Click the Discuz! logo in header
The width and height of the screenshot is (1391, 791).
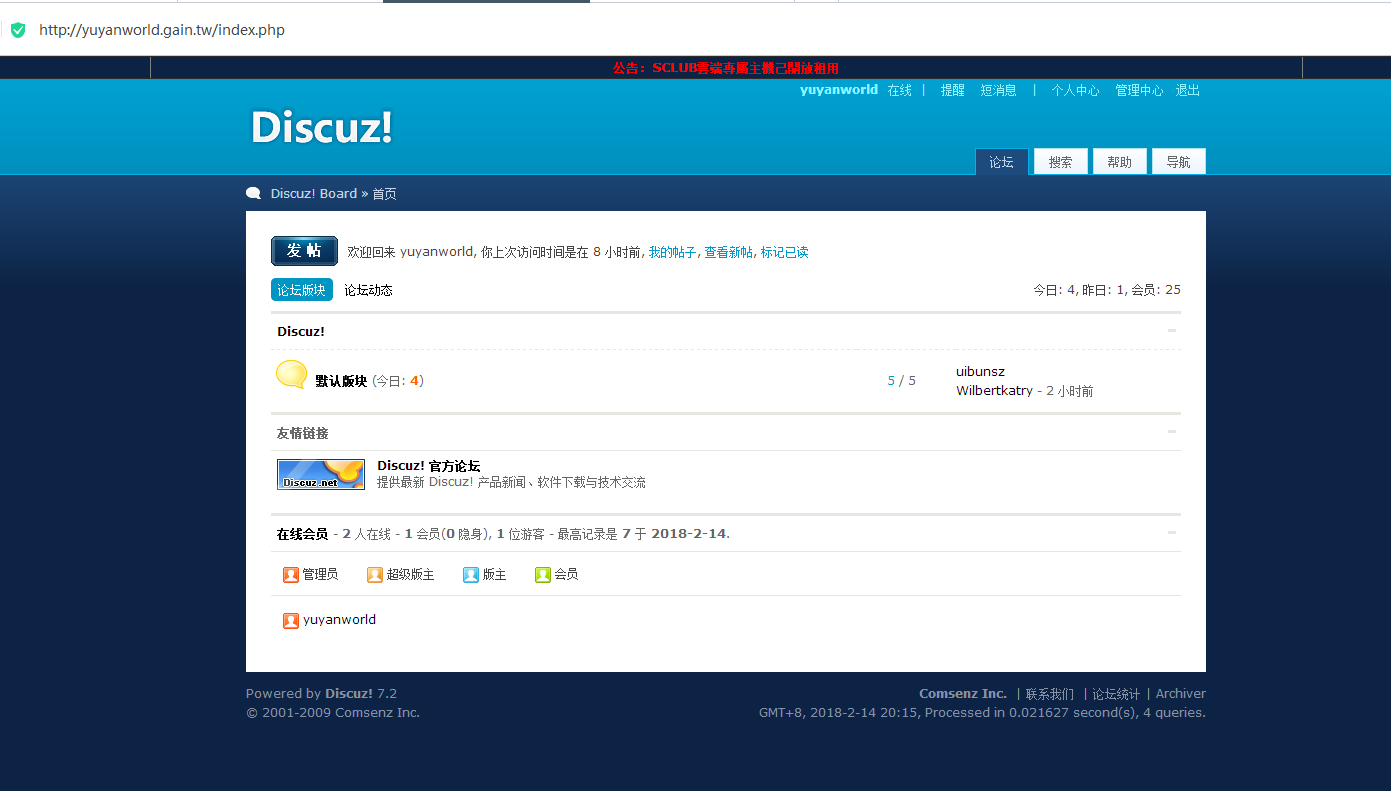pyautogui.click(x=322, y=127)
